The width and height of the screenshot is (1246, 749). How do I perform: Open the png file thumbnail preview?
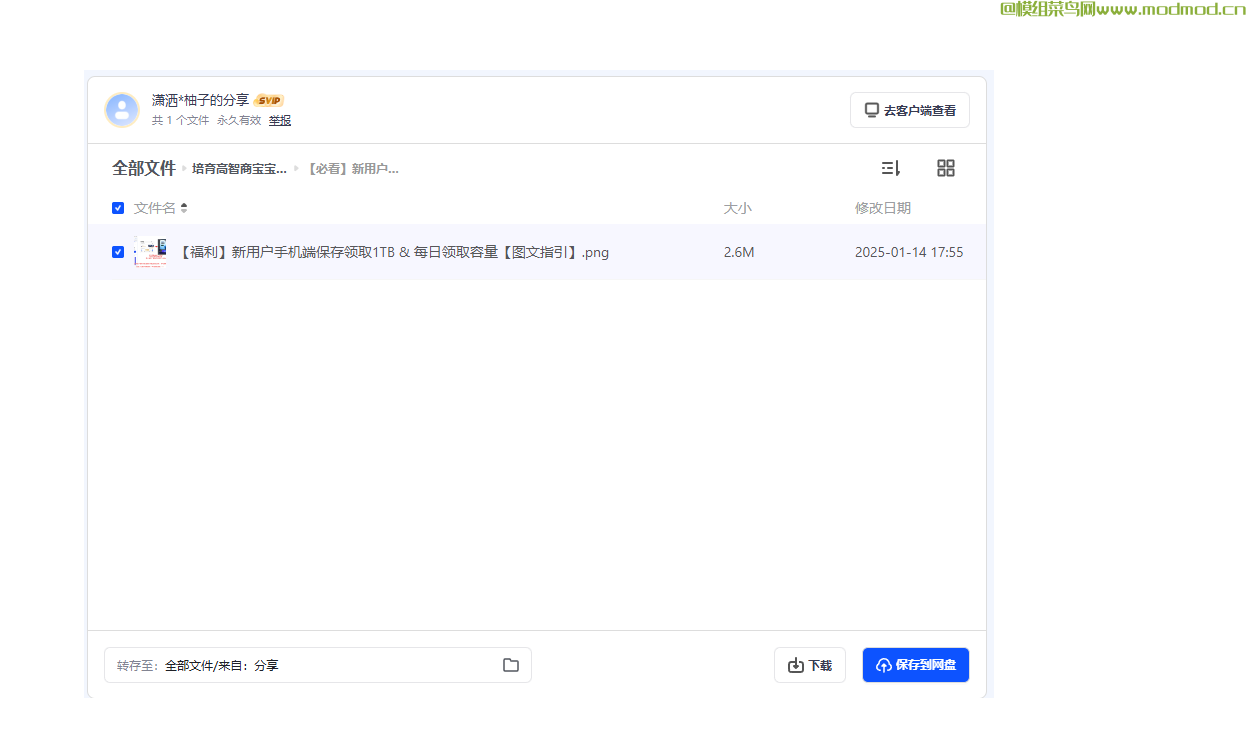pos(150,252)
